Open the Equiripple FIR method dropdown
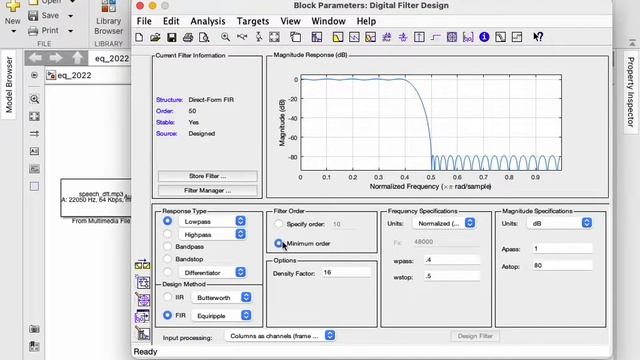Screen dimensions: 640x360 tap(222, 316)
